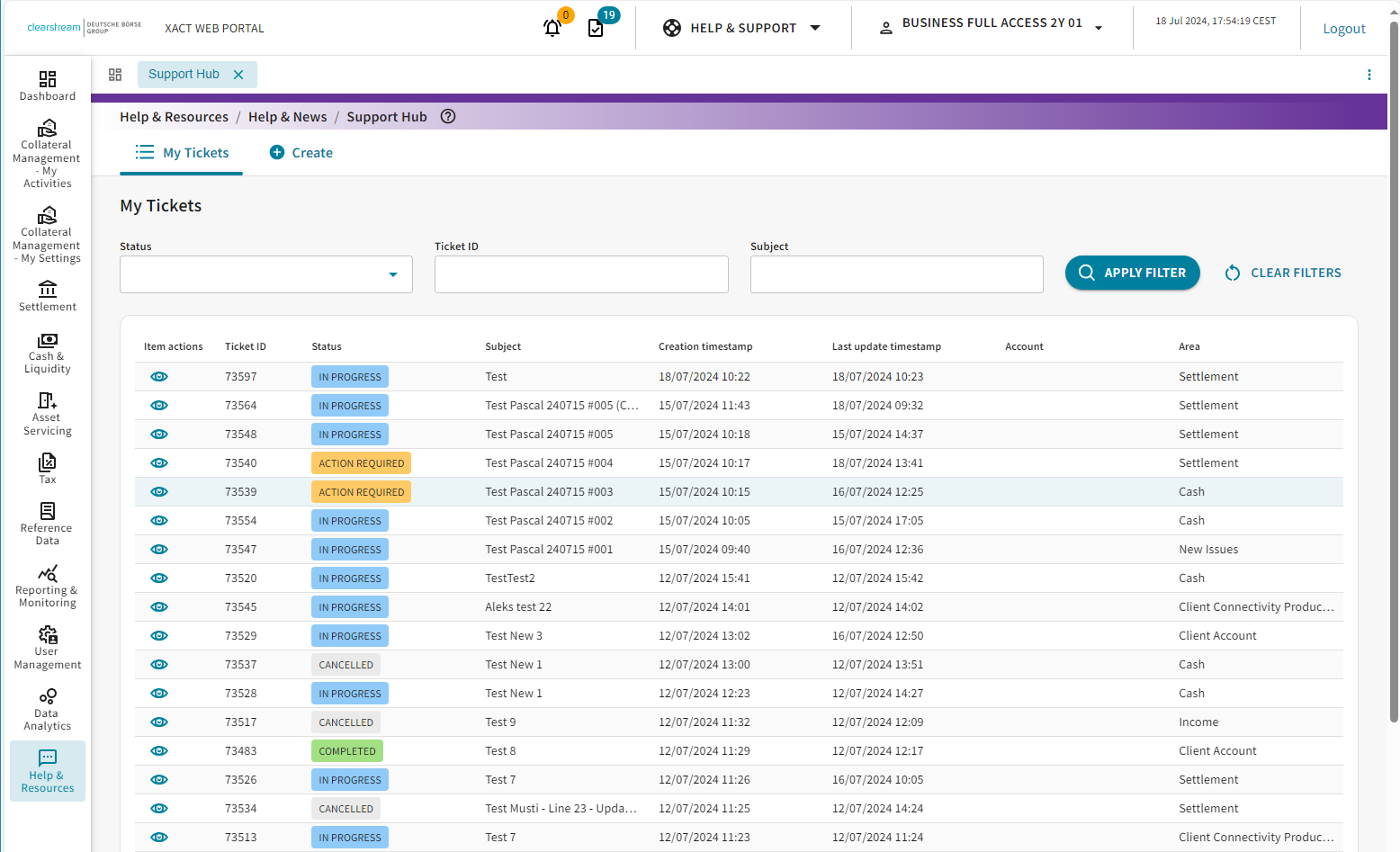Click the notification bell icon
The image size is (1400, 852).
coord(552,27)
